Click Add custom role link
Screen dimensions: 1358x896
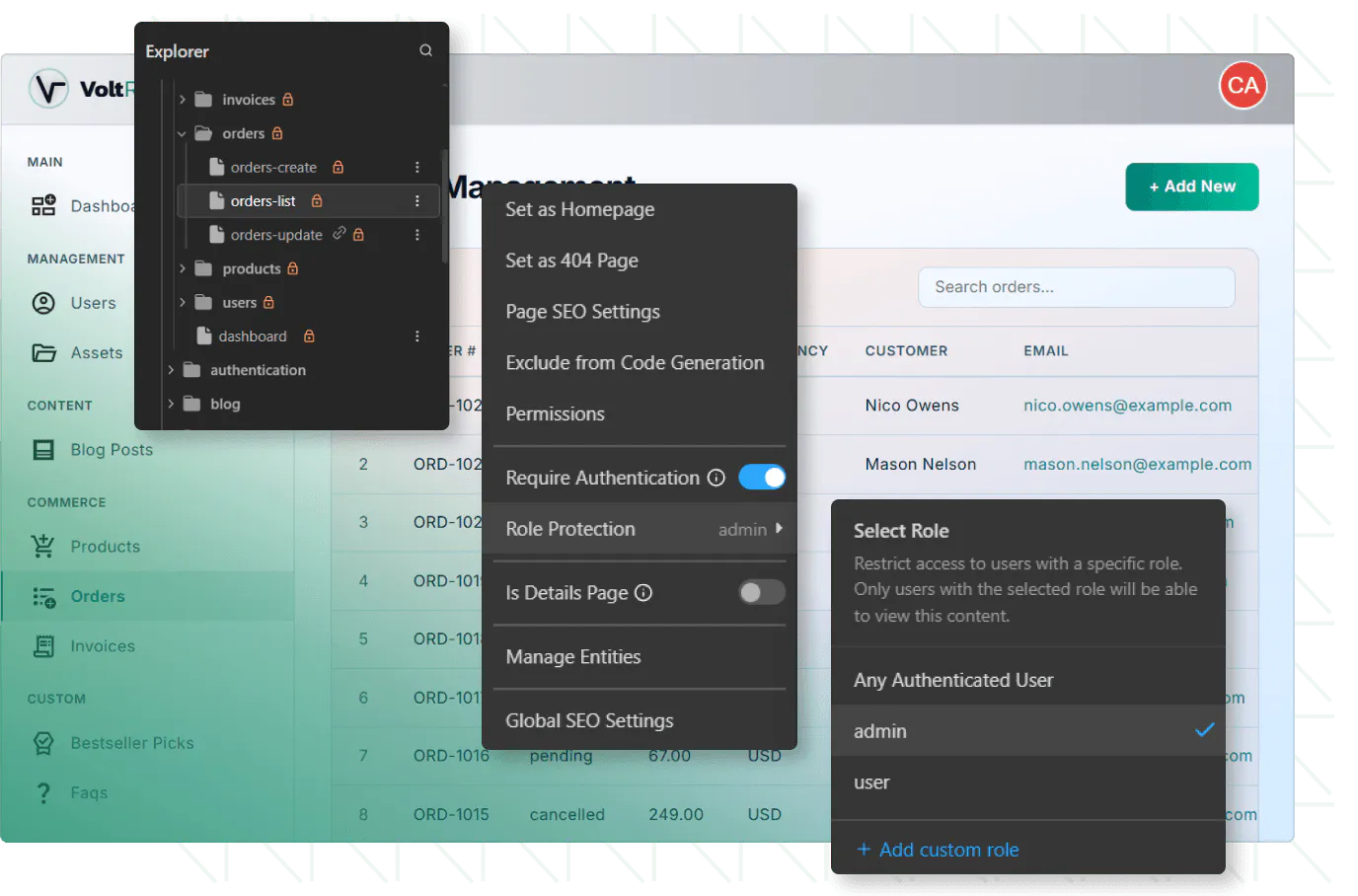coord(938,850)
